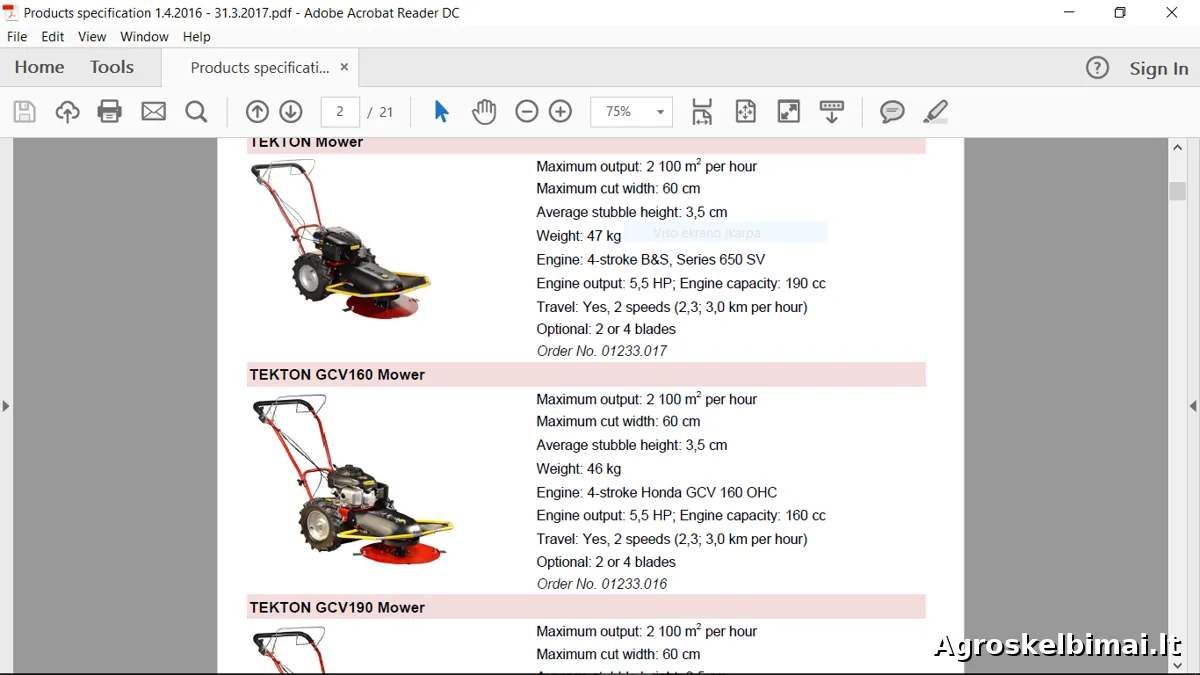Close the Products specification tab
The width and height of the screenshot is (1200, 675).
[x=344, y=67]
